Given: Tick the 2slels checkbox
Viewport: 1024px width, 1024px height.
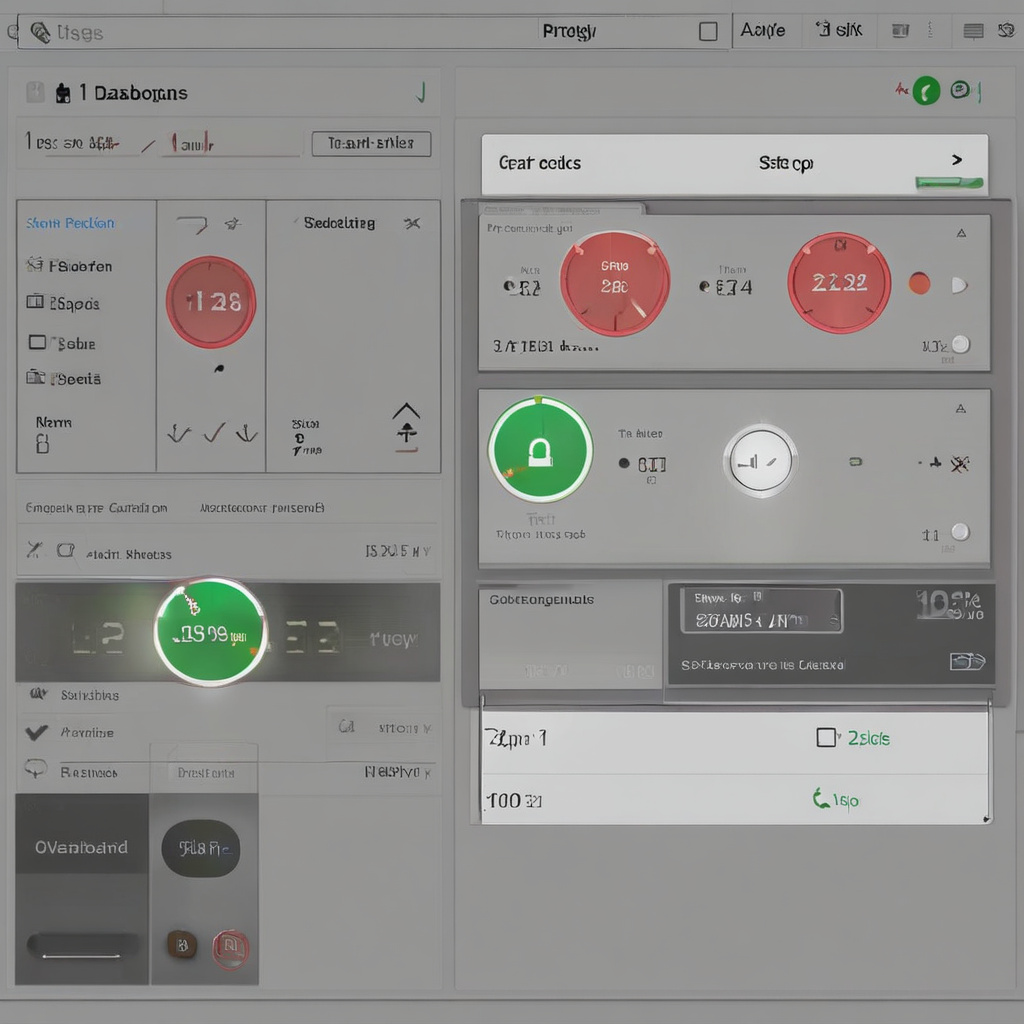Looking at the screenshot, I should [x=826, y=738].
